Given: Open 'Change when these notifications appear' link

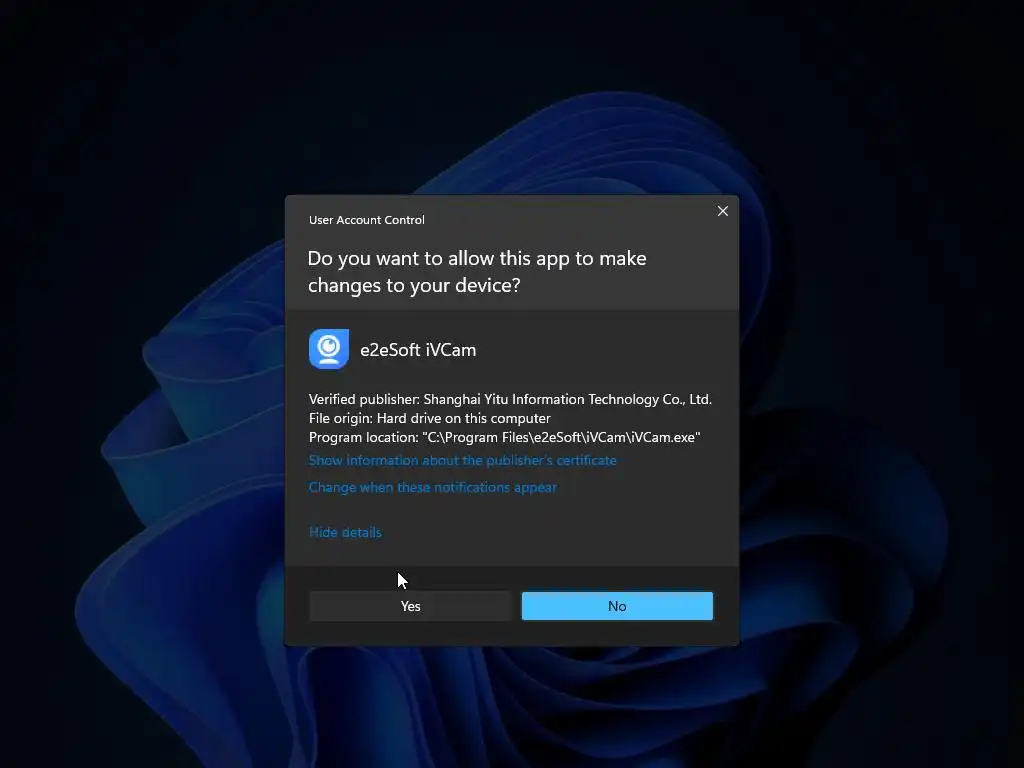Looking at the screenshot, I should point(432,487).
